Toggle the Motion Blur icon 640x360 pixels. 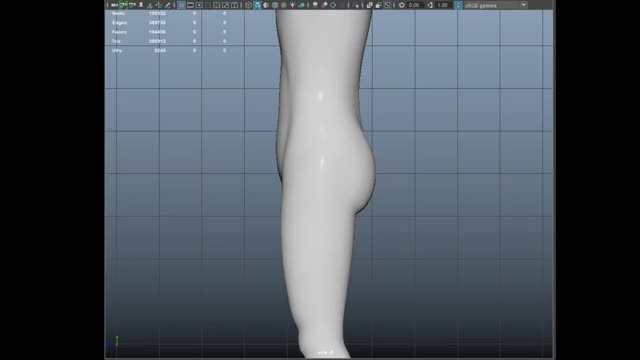pos(324,5)
